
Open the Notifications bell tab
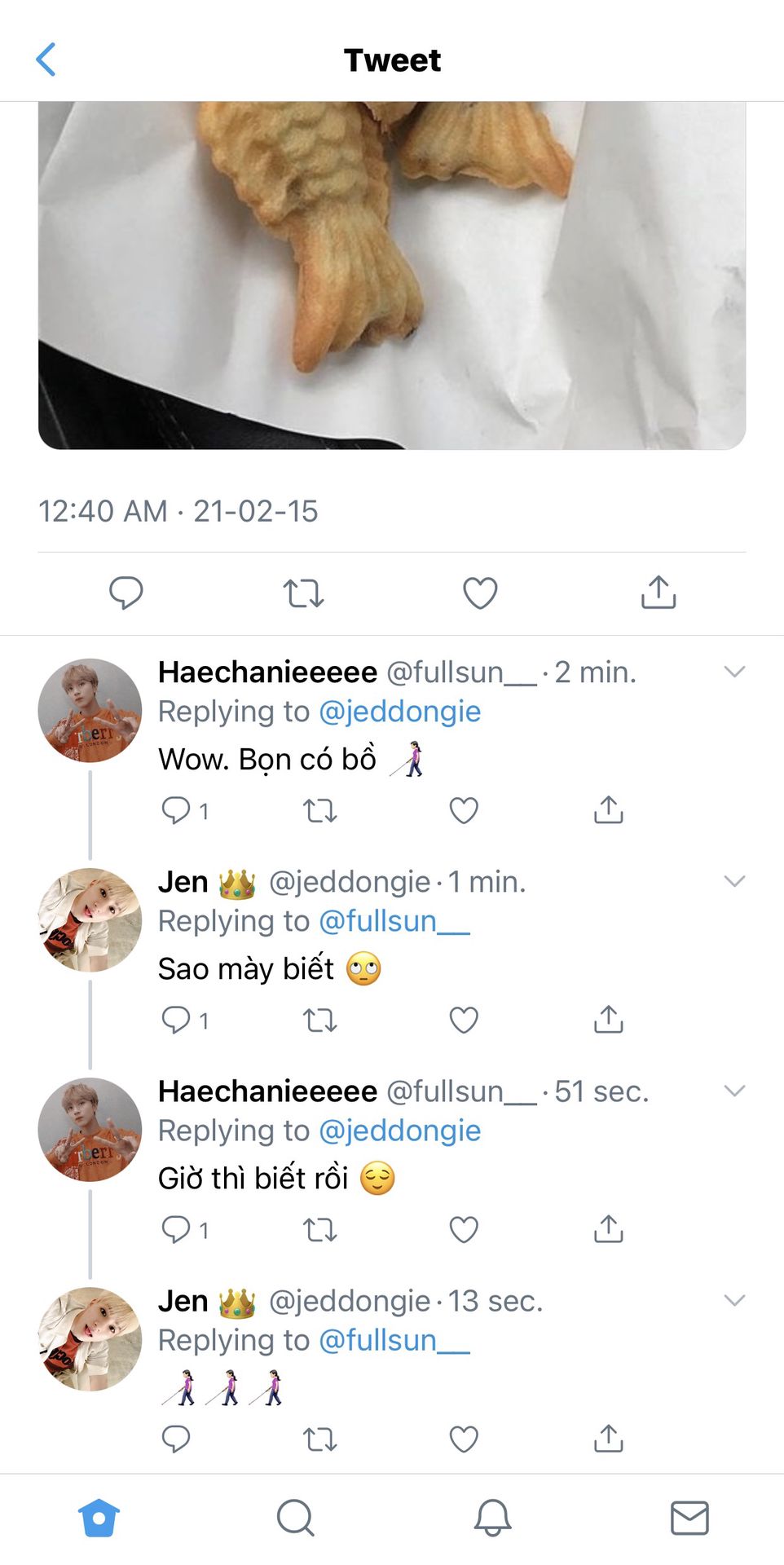click(492, 1518)
